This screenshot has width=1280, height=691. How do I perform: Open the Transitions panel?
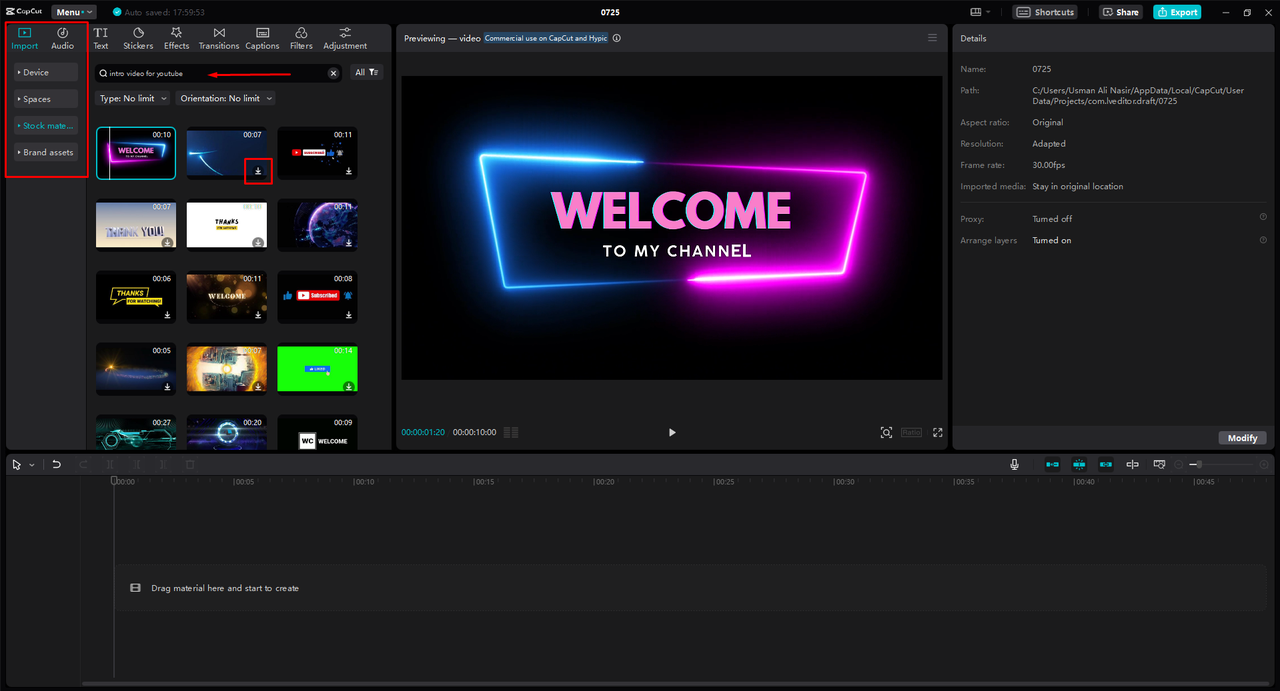(x=219, y=39)
